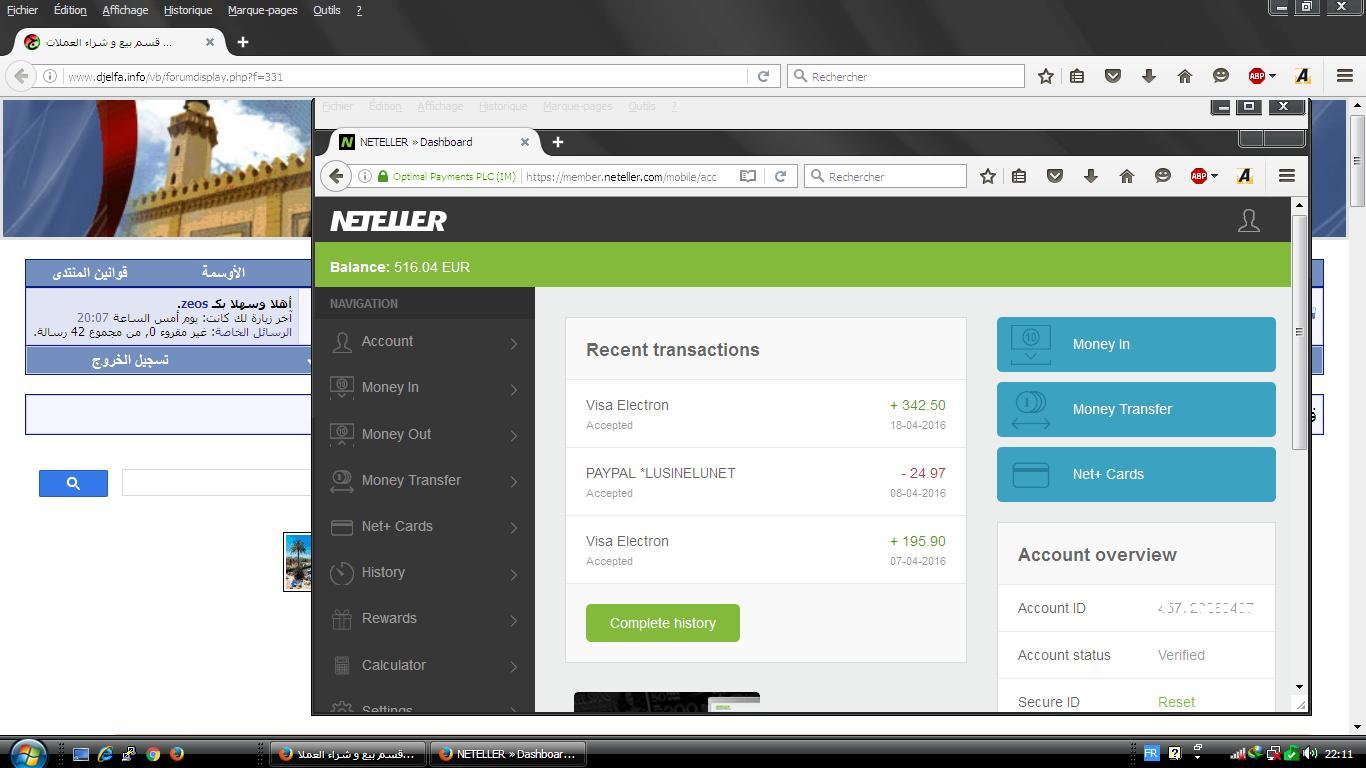Click Reset link next to Secure ID

point(1176,702)
